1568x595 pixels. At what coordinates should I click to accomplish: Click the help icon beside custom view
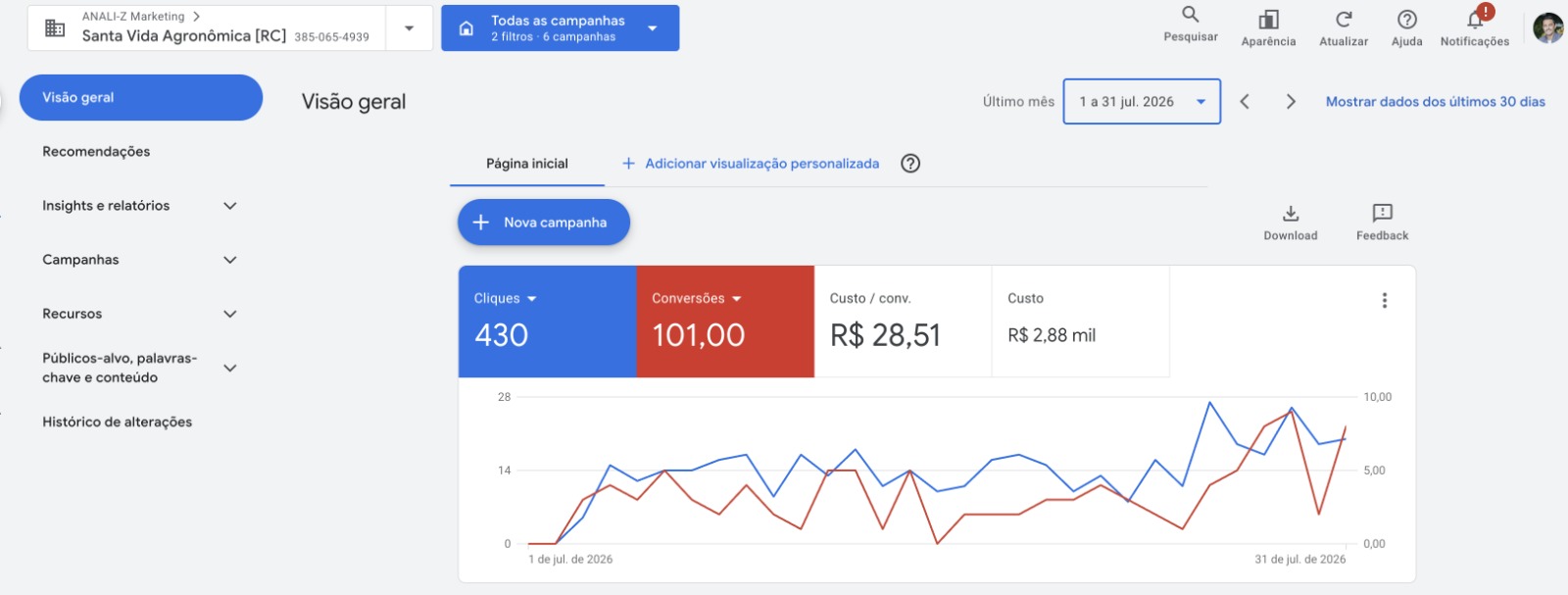910,164
